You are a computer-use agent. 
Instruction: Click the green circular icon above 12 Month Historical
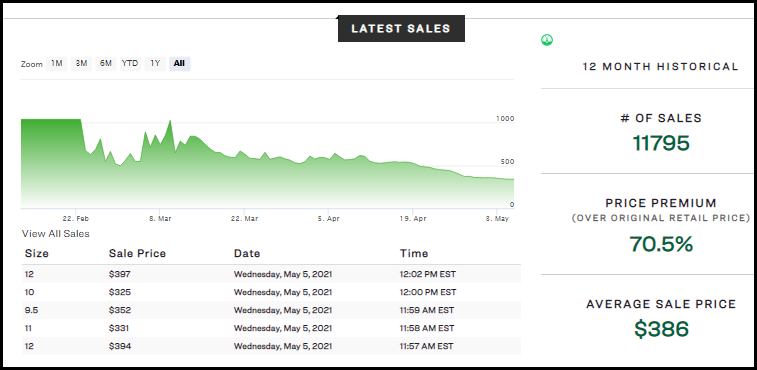[547, 40]
